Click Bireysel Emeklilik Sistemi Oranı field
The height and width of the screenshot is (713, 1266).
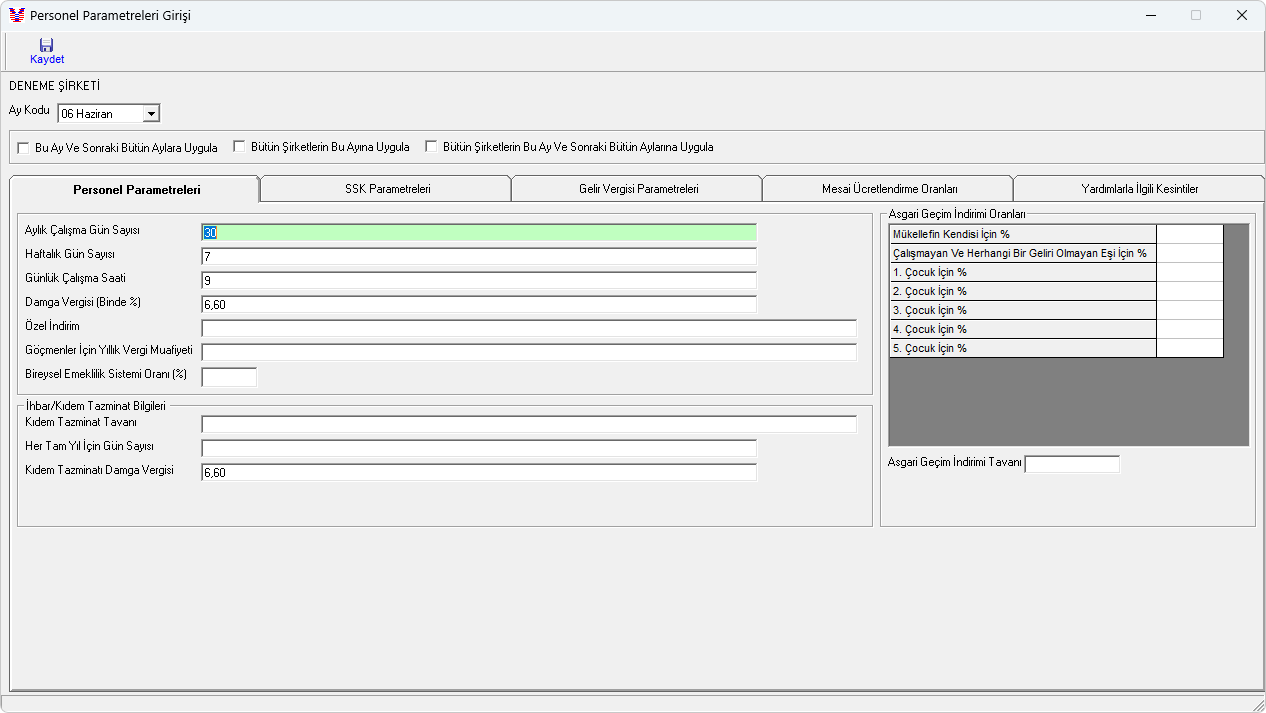coord(229,376)
